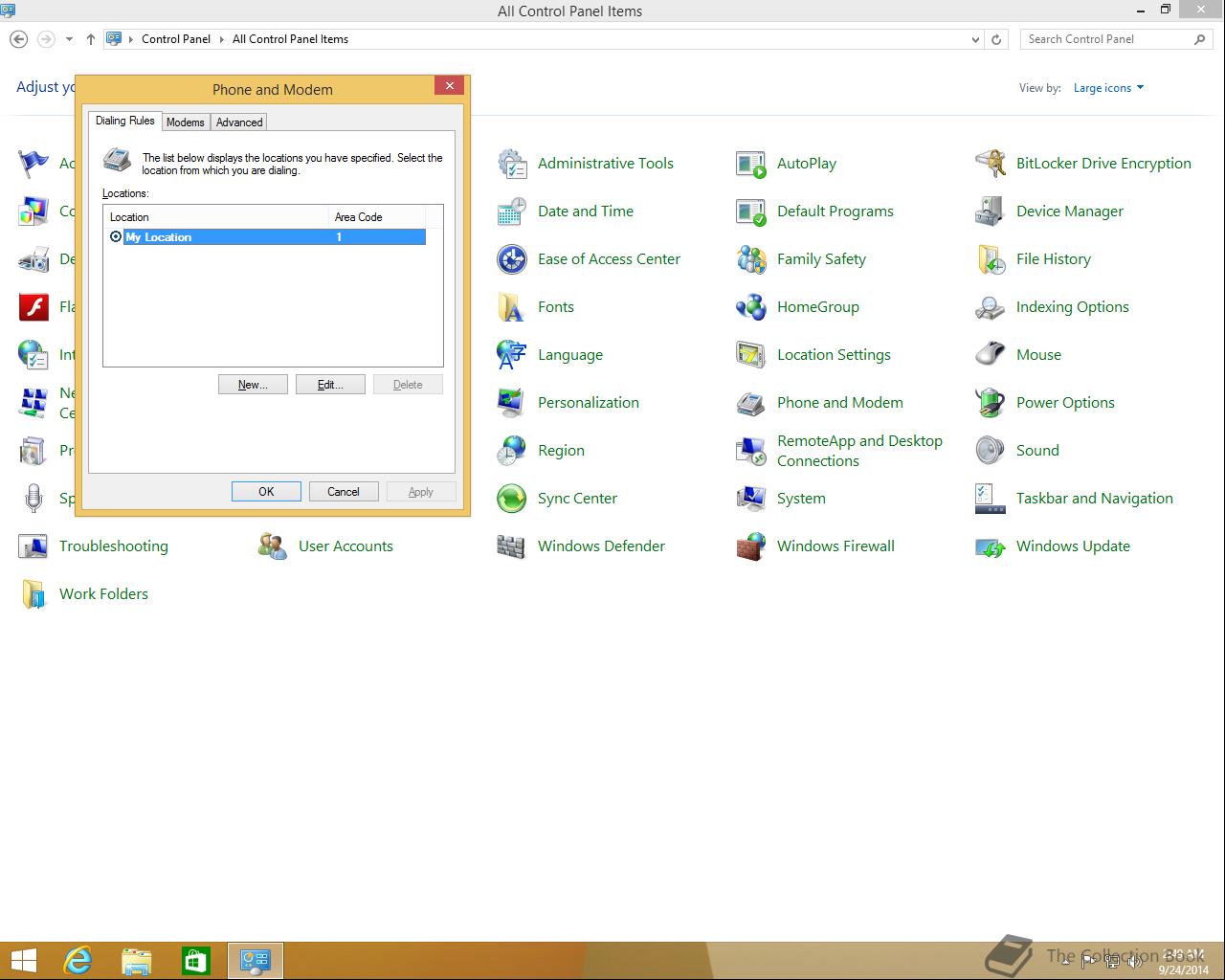Select the Dialing Rules tab
This screenshot has height=980, width=1225.
124,121
